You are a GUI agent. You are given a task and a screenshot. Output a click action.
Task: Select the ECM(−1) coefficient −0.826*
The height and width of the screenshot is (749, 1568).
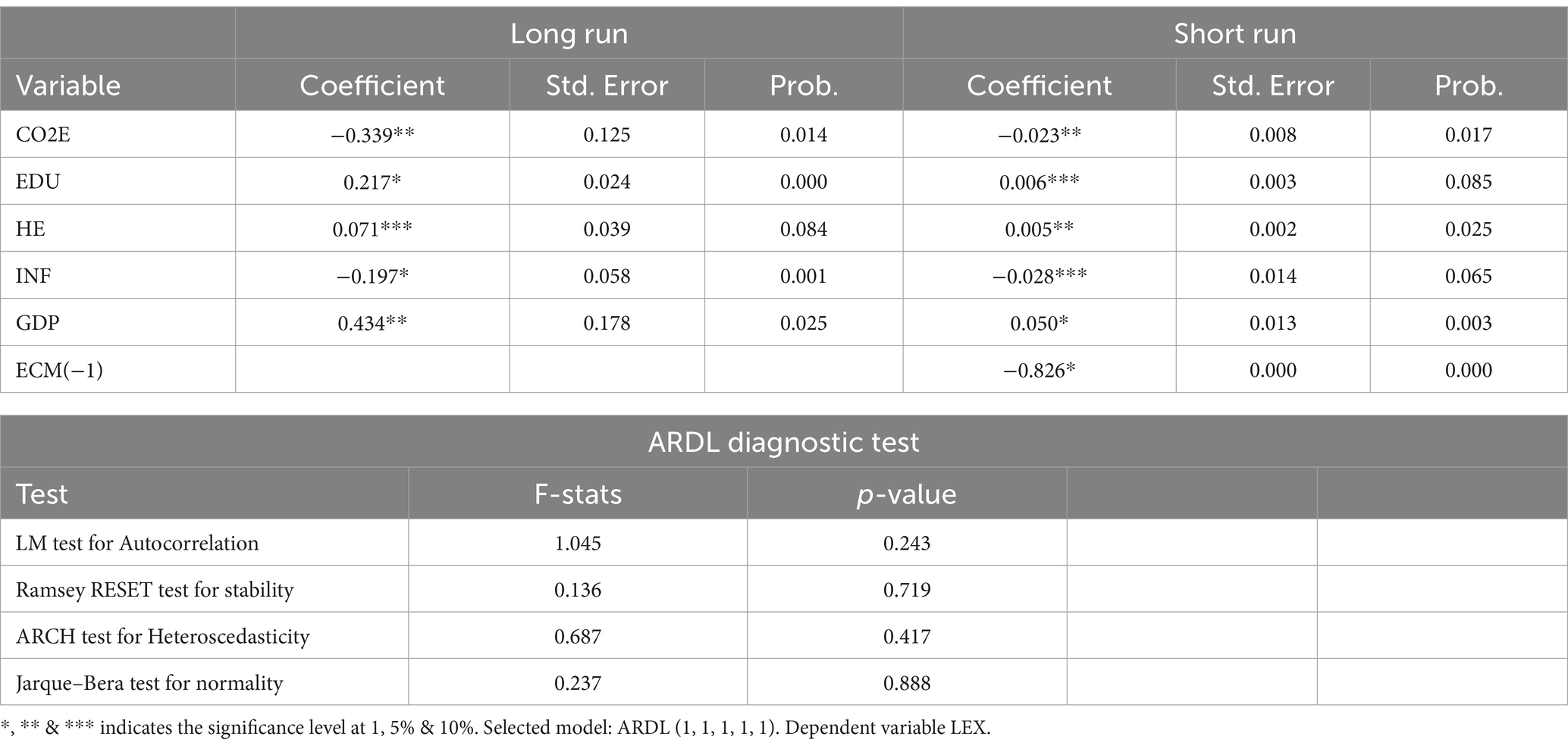[x=1039, y=370]
